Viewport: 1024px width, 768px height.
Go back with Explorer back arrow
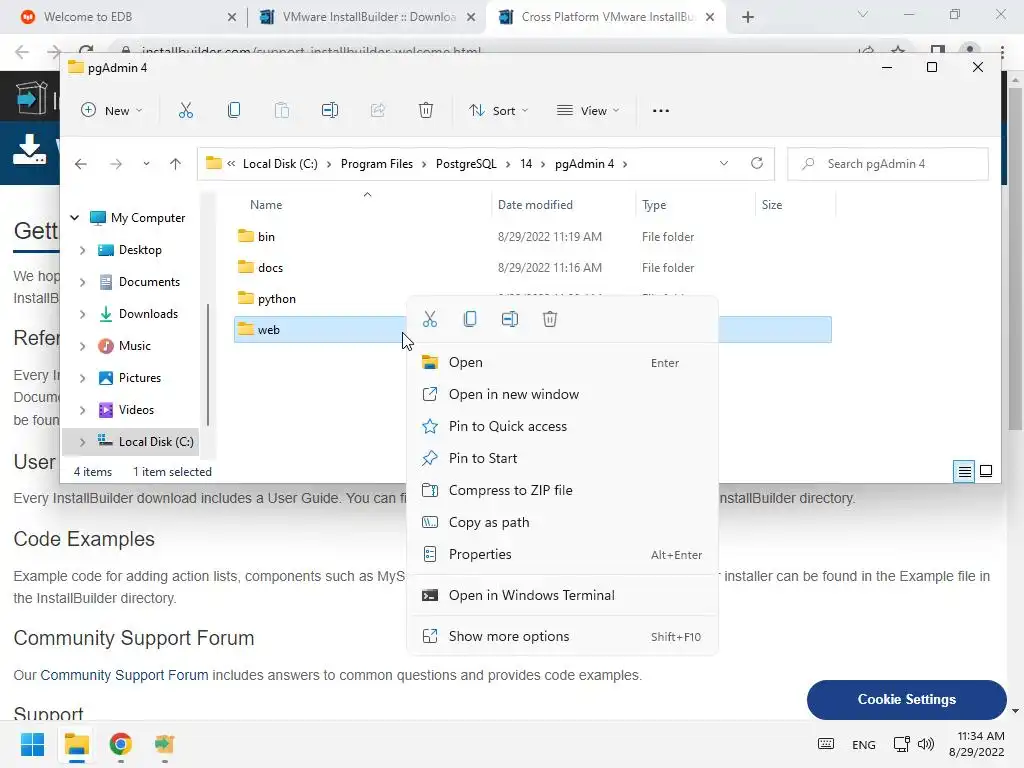pos(80,164)
